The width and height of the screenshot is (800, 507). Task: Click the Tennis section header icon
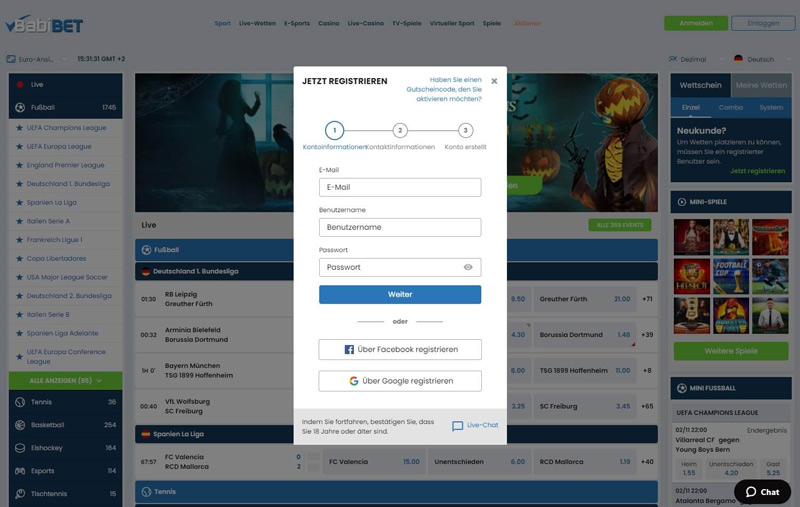(x=146, y=492)
